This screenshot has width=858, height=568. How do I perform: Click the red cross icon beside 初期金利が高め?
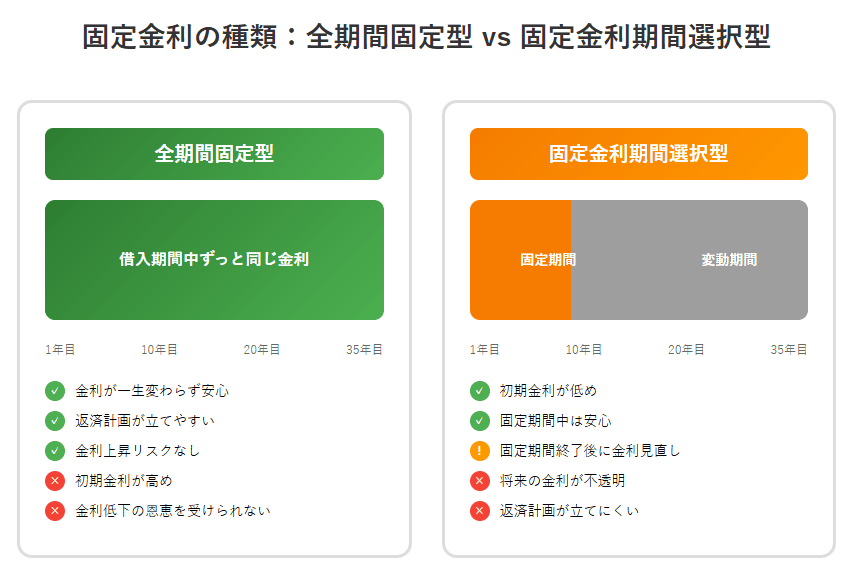(x=55, y=481)
